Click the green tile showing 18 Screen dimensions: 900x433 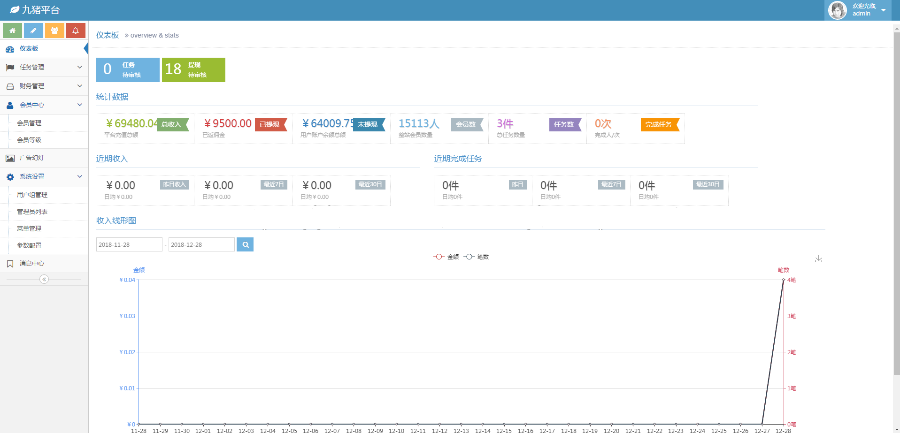[192, 70]
